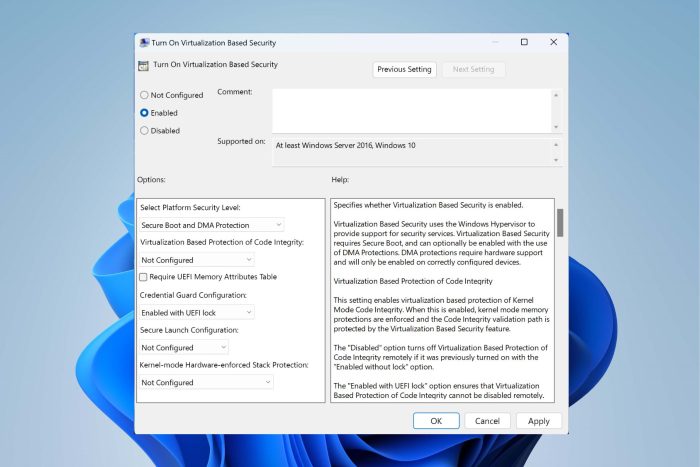Close the Turn On Virtualization Based Security dialog
Screen dimensions: 700x467
click(553, 42)
